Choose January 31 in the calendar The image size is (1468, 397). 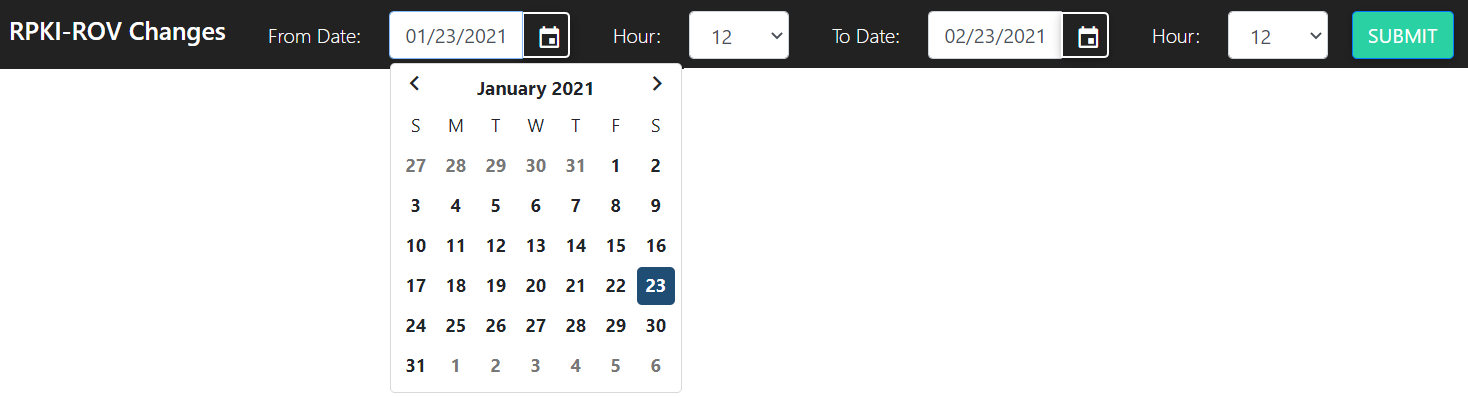pos(416,366)
